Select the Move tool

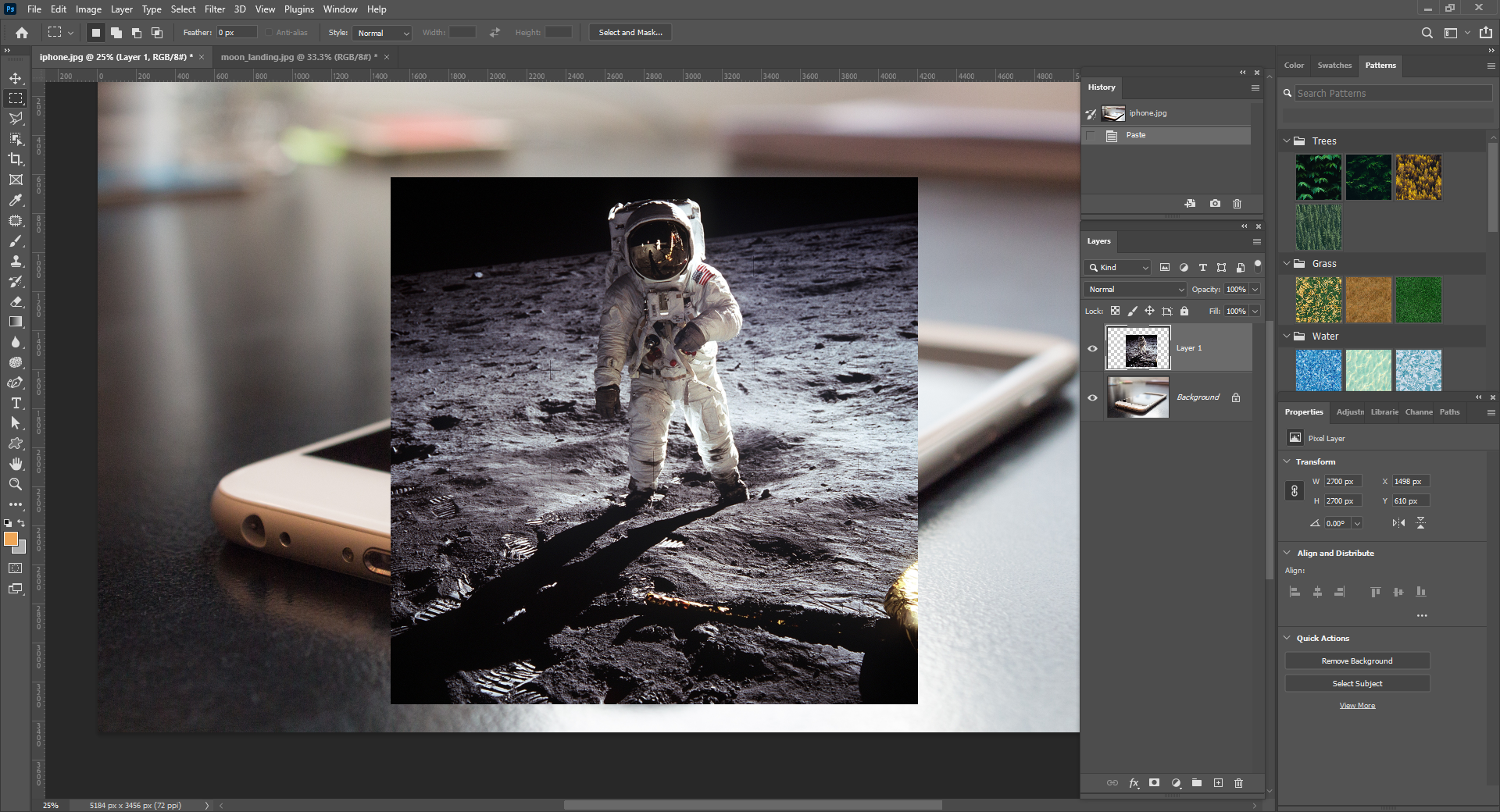tap(16, 78)
